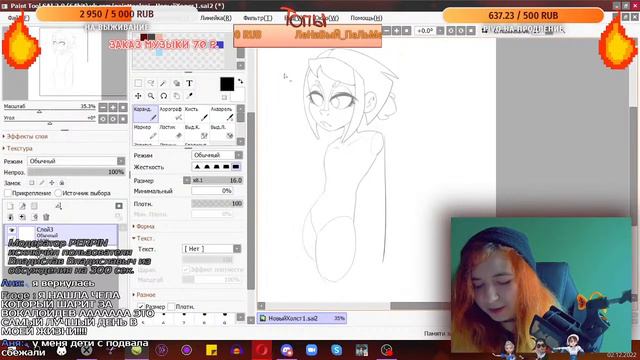
Task: Click the layer mask icon
Action: point(119,206)
